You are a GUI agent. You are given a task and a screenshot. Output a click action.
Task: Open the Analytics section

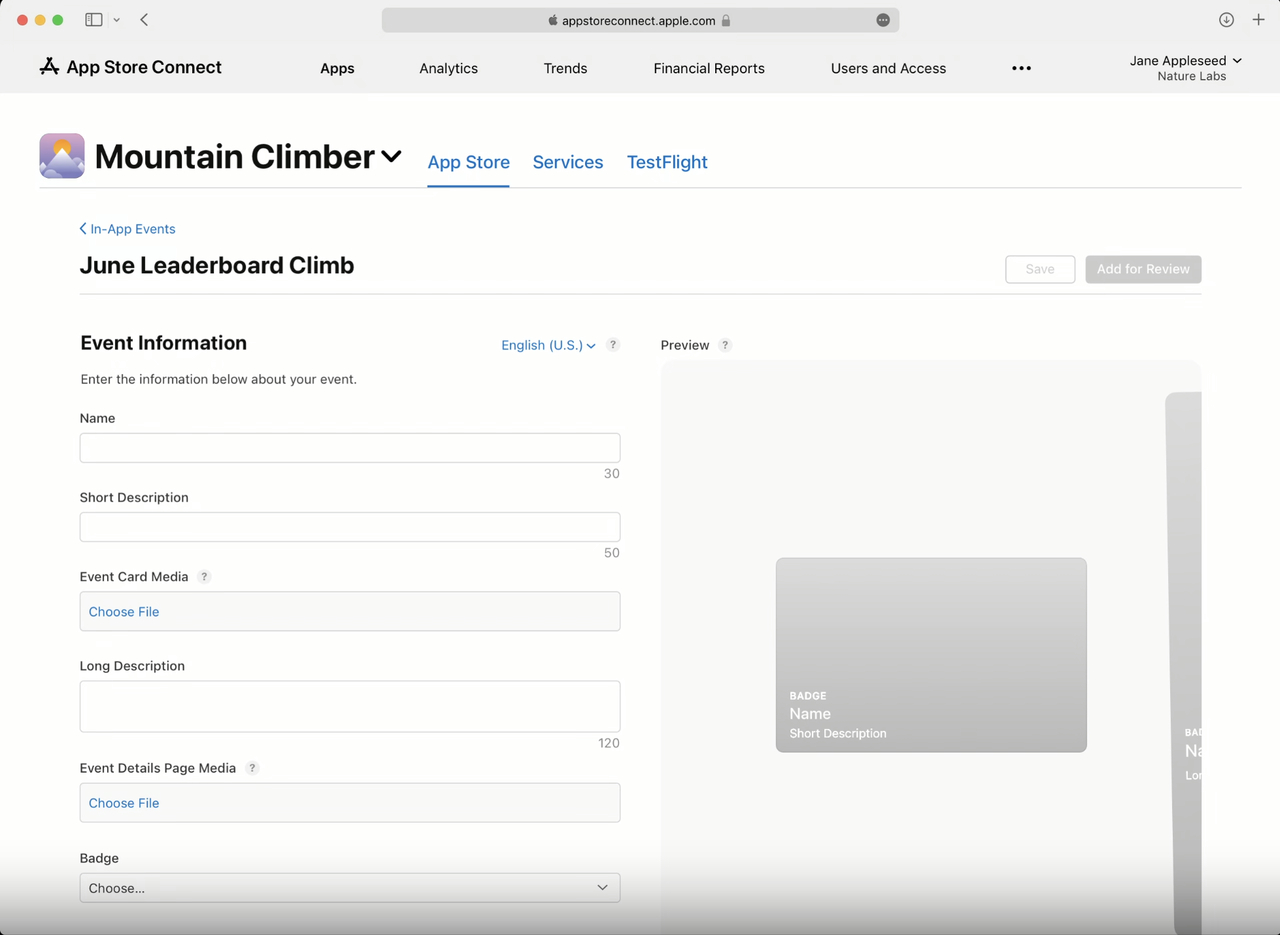448,68
